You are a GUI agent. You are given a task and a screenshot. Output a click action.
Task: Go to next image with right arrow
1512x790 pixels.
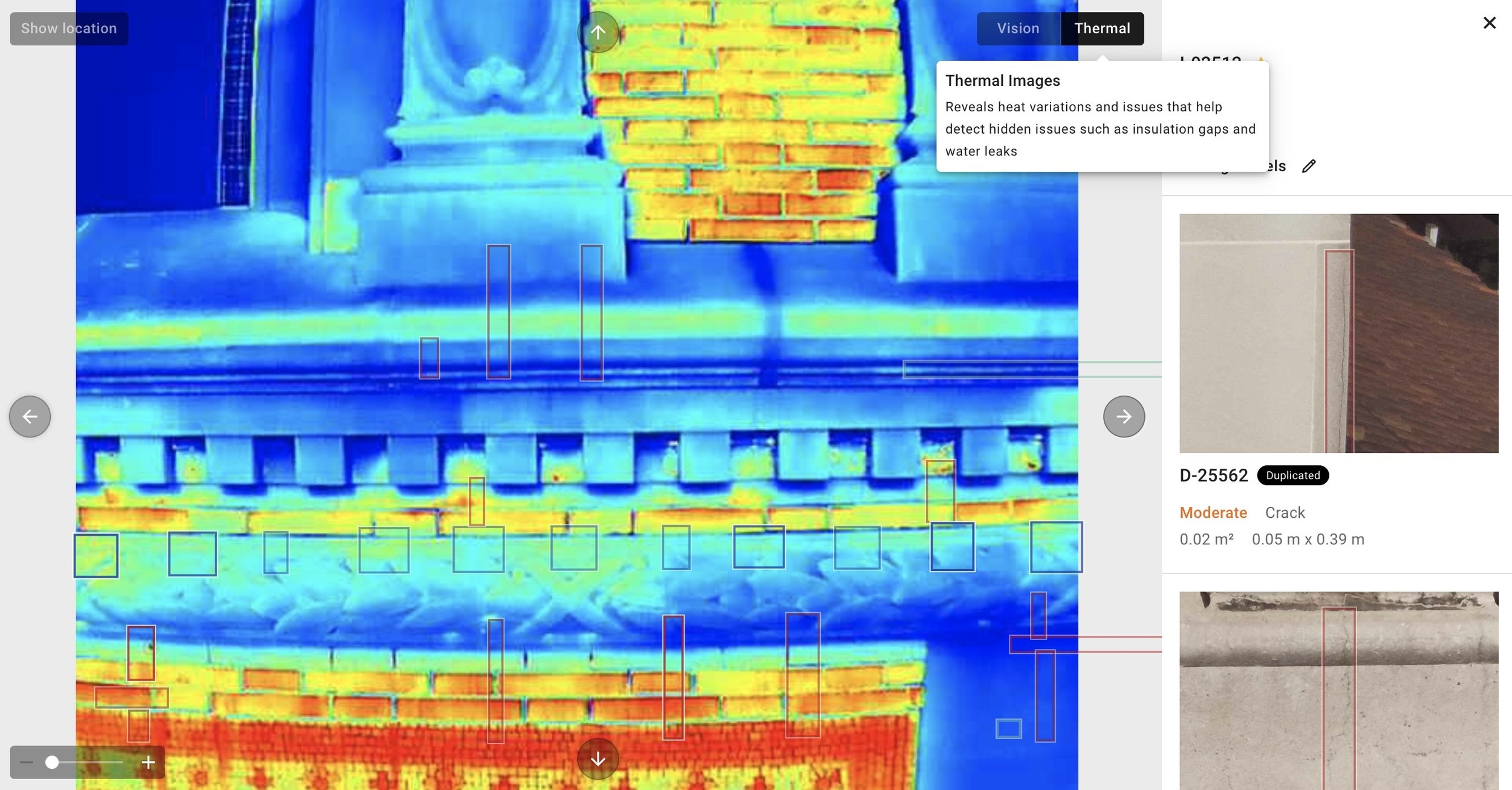1124,416
